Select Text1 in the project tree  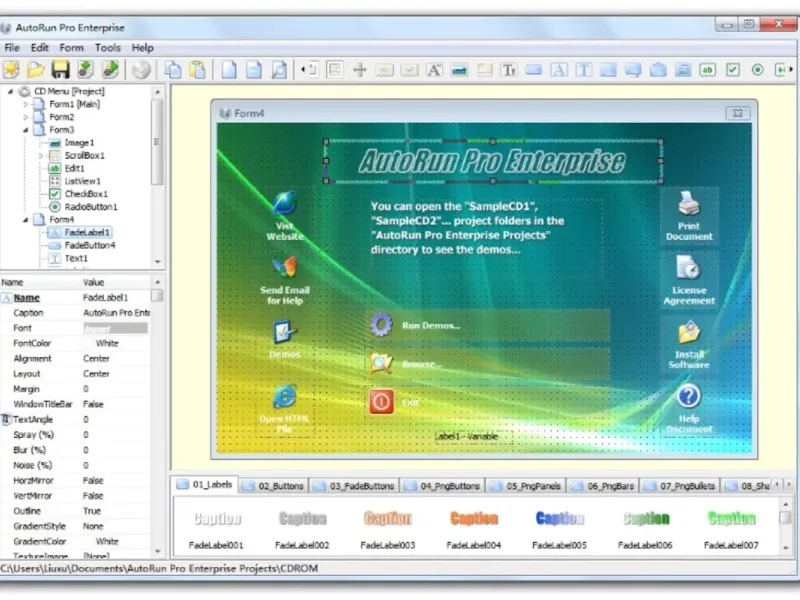[76, 258]
